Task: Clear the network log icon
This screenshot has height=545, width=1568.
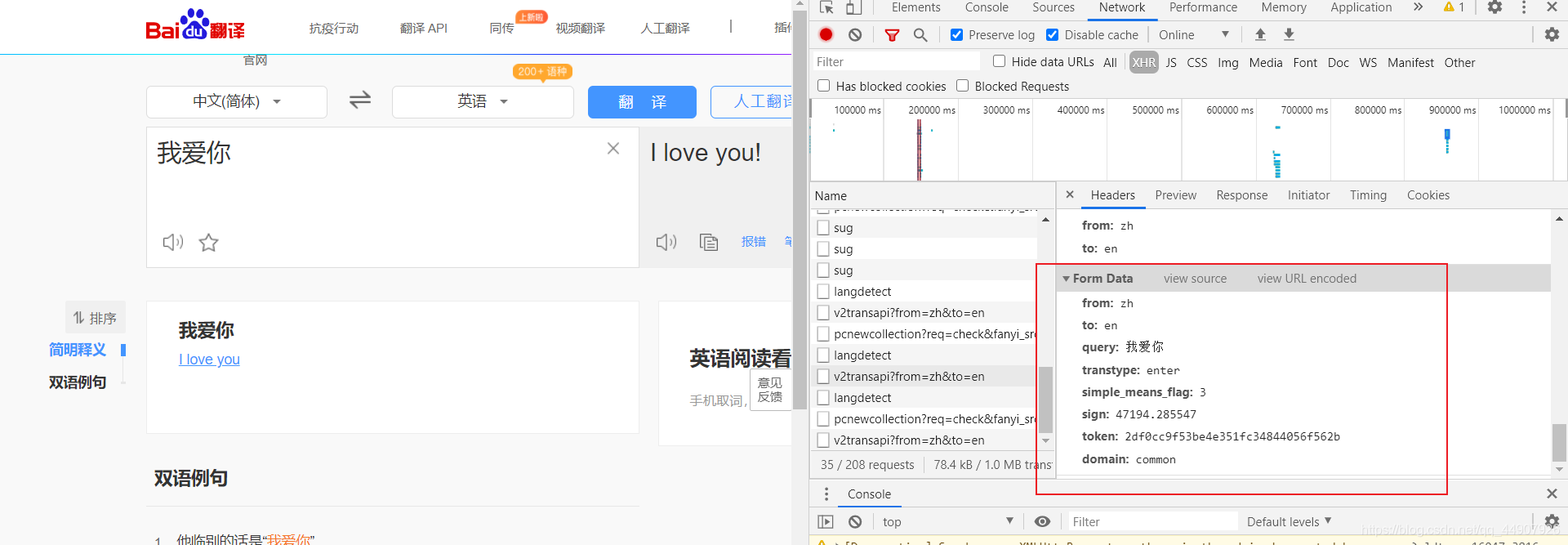Action: click(x=855, y=34)
